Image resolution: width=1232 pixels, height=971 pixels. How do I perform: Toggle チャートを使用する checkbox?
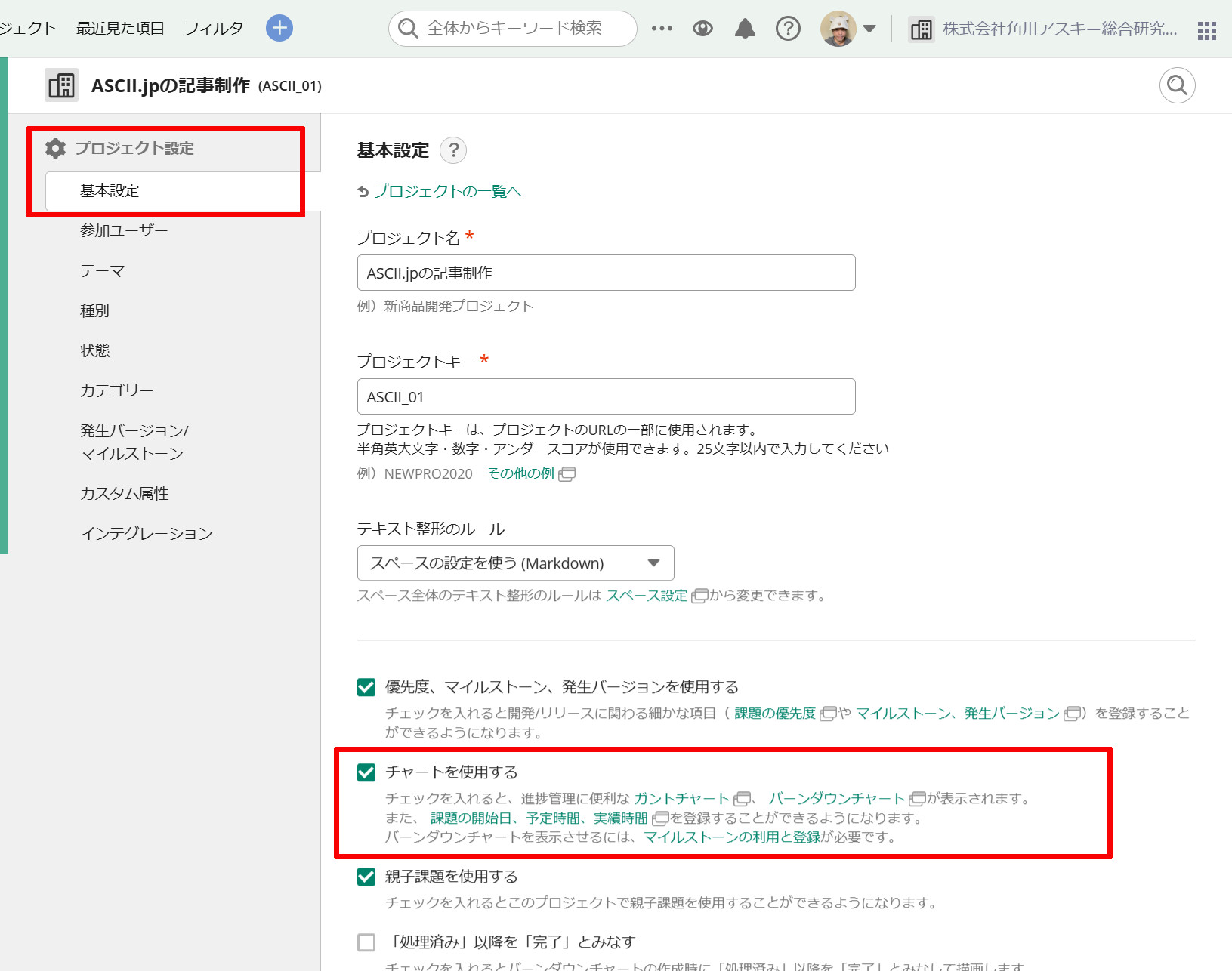point(366,772)
